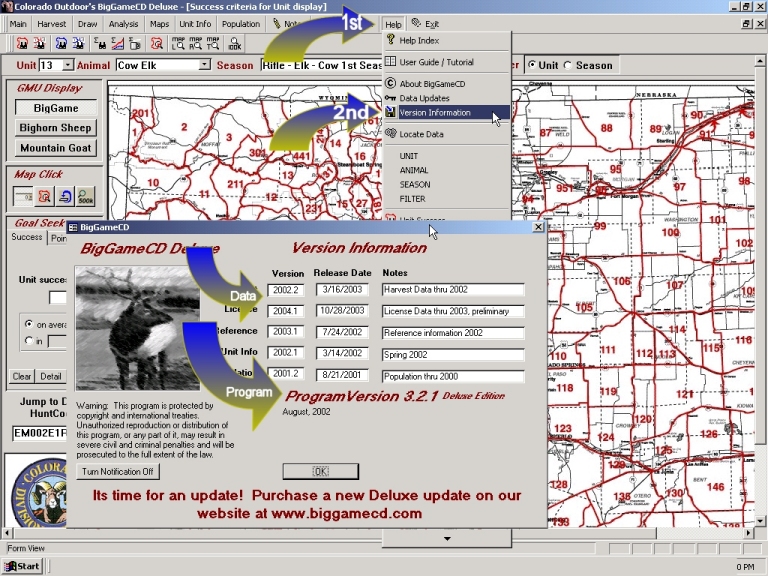Screen dimensions: 768x576
Task: Click the elk photo in version dialog
Action: pos(138,328)
